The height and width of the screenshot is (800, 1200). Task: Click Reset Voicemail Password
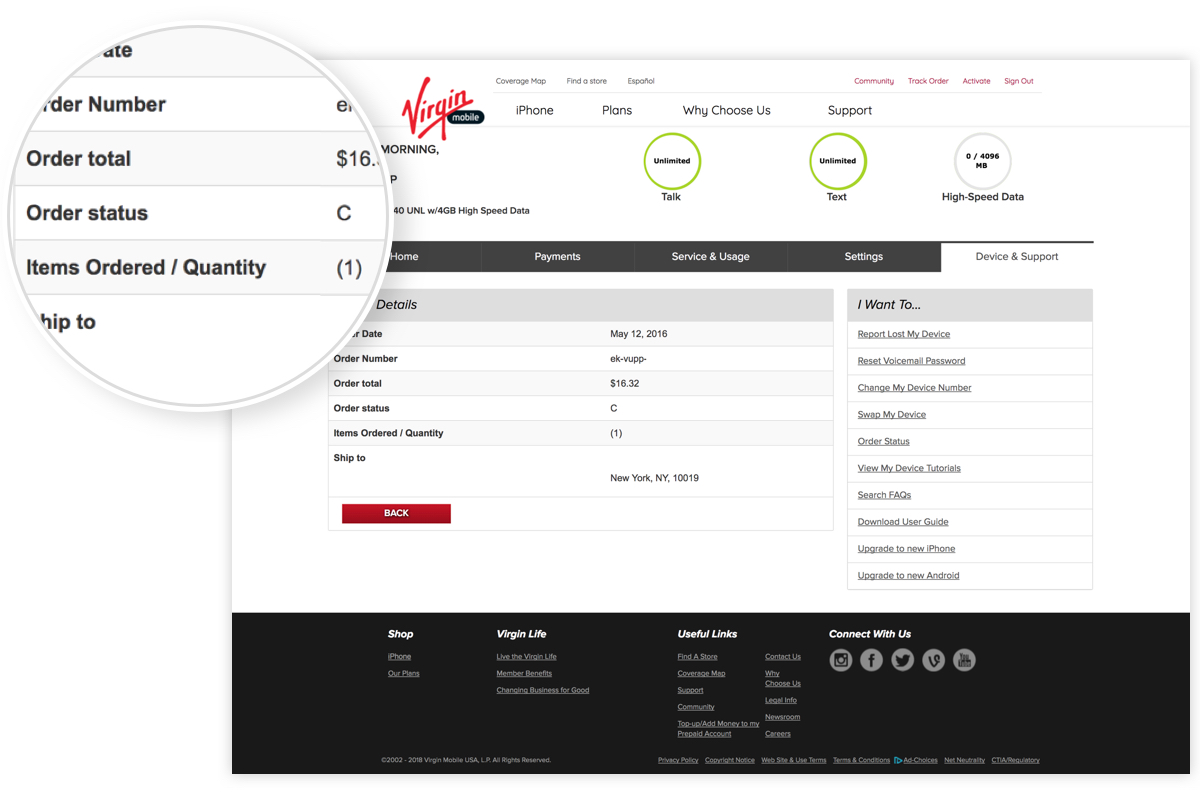pyautogui.click(x=911, y=361)
